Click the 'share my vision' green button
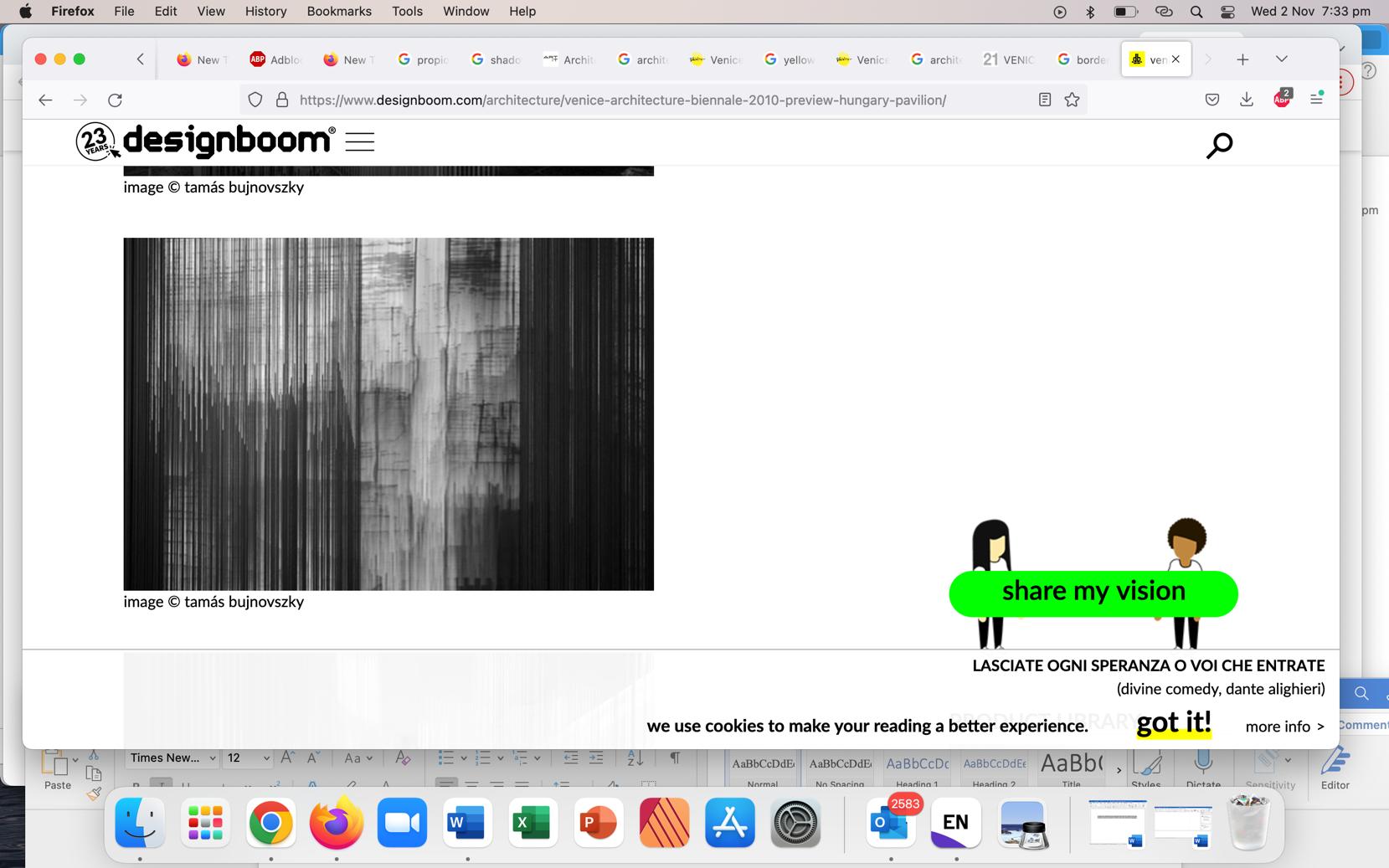This screenshot has width=1389, height=868. [x=1093, y=593]
